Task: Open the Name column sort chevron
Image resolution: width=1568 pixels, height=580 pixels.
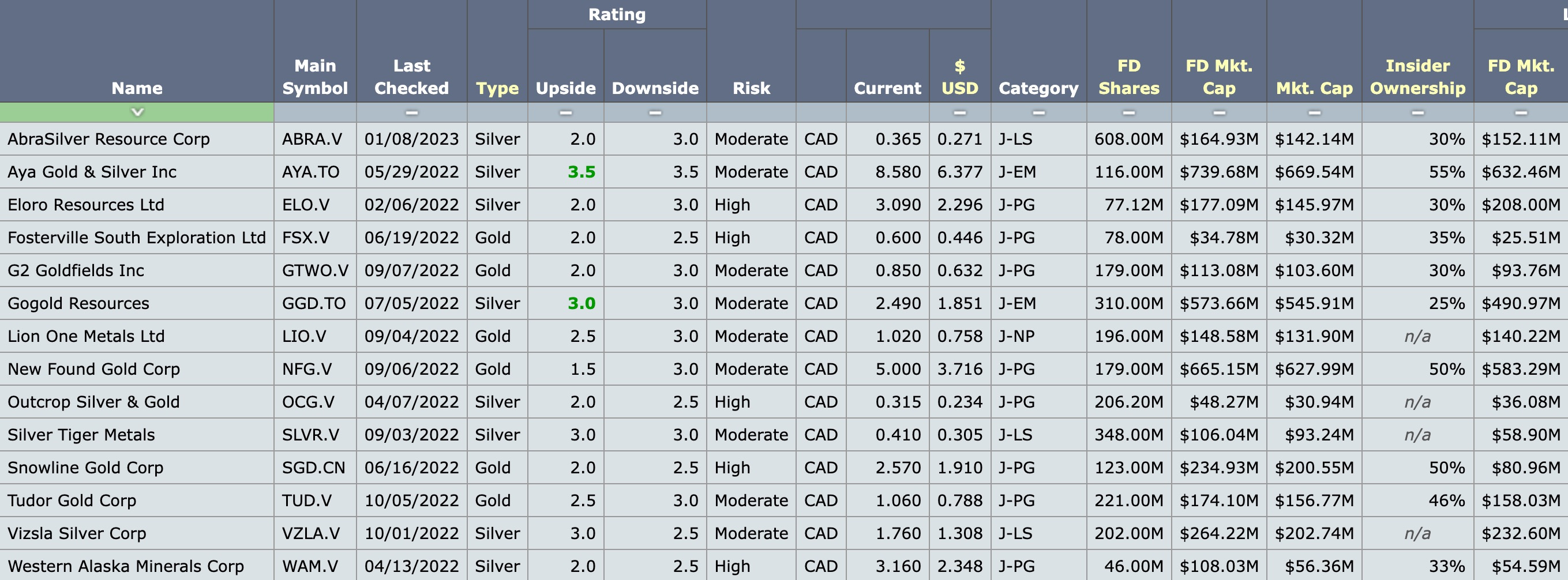Action: click(x=137, y=112)
